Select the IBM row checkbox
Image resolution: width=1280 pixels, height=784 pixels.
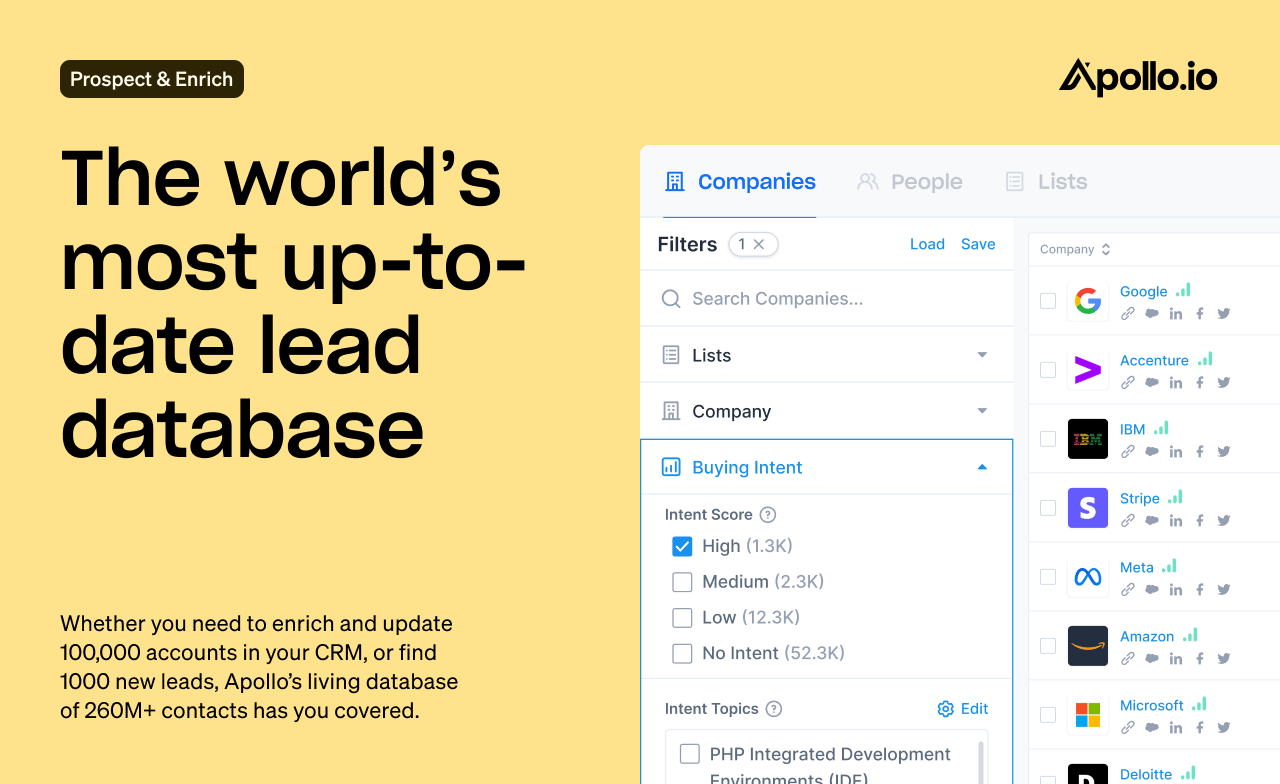1048,439
